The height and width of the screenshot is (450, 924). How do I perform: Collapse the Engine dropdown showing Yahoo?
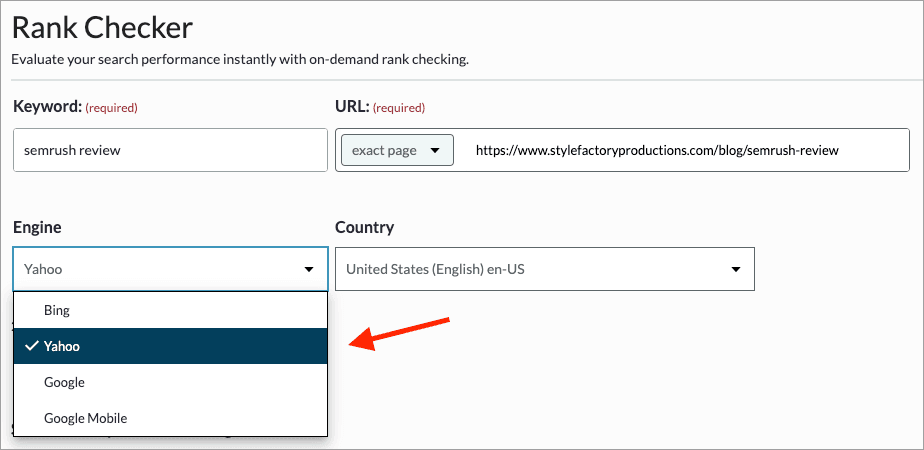[x=170, y=269]
